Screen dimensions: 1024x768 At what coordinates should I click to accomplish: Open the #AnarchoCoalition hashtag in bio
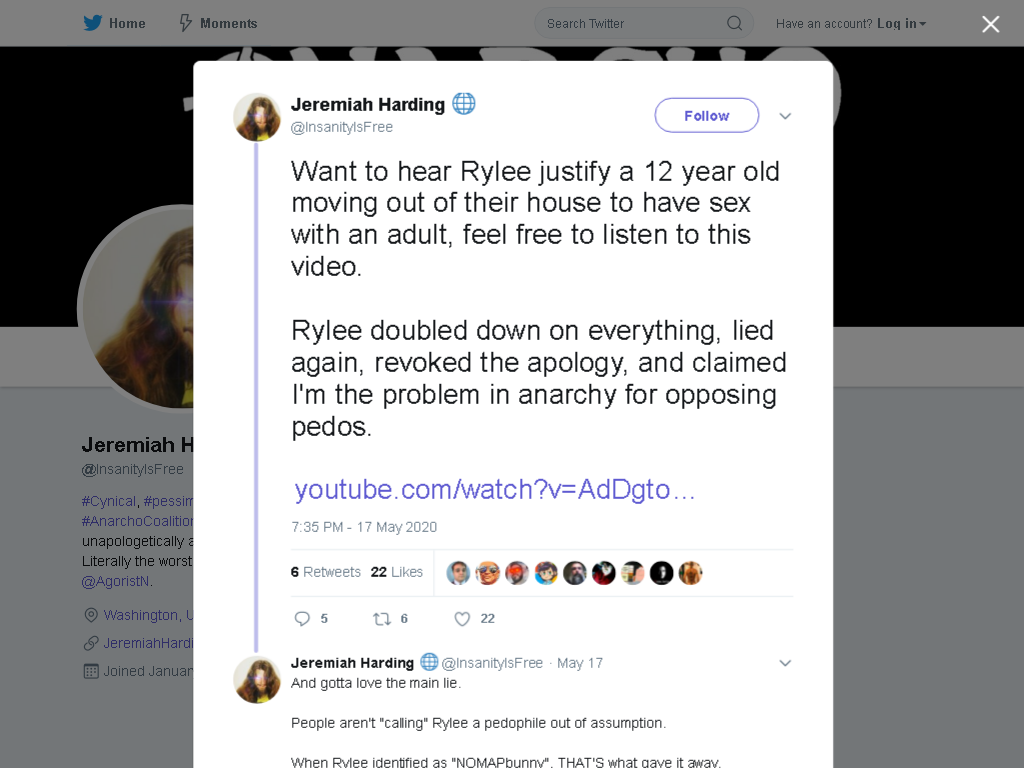(137, 521)
